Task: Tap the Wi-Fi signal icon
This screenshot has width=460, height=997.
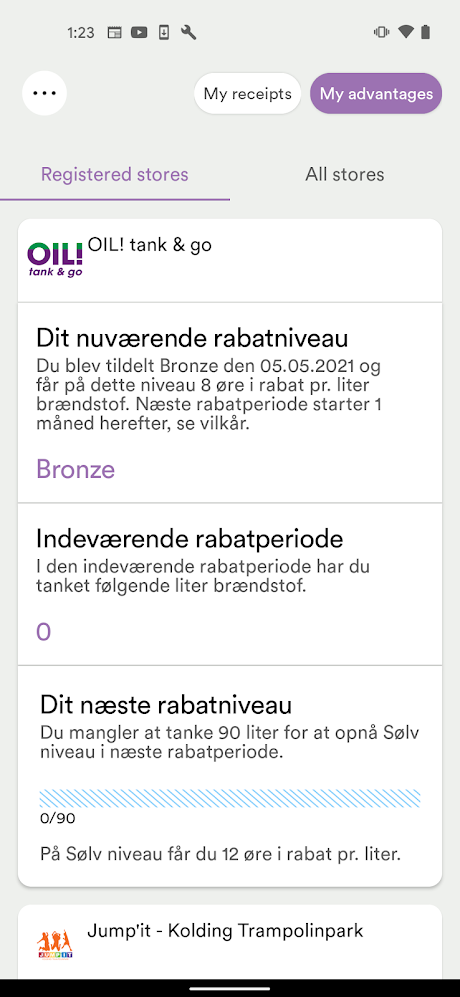Action: click(405, 32)
